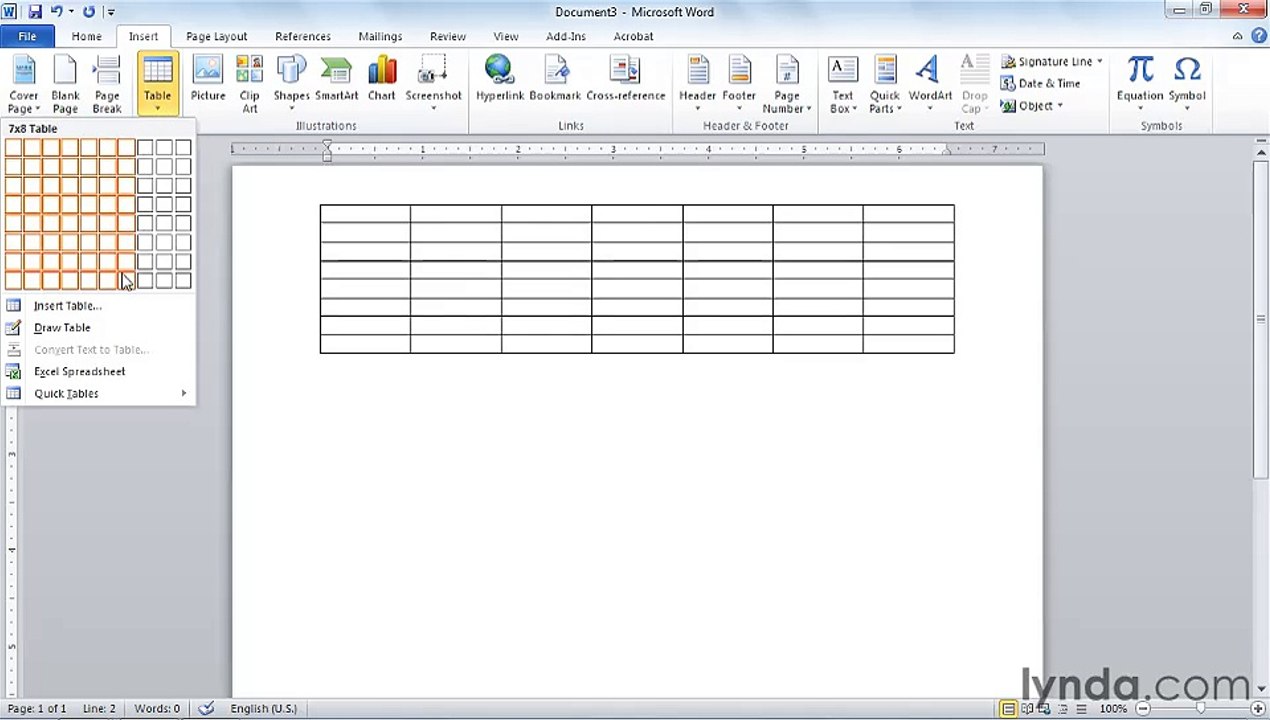Open the Clip Art pane
The height and width of the screenshot is (720, 1270).
pos(249,85)
